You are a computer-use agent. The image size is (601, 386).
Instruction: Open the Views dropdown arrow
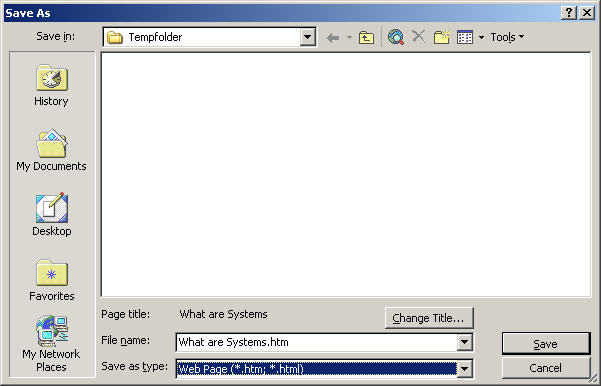(x=481, y=37)
